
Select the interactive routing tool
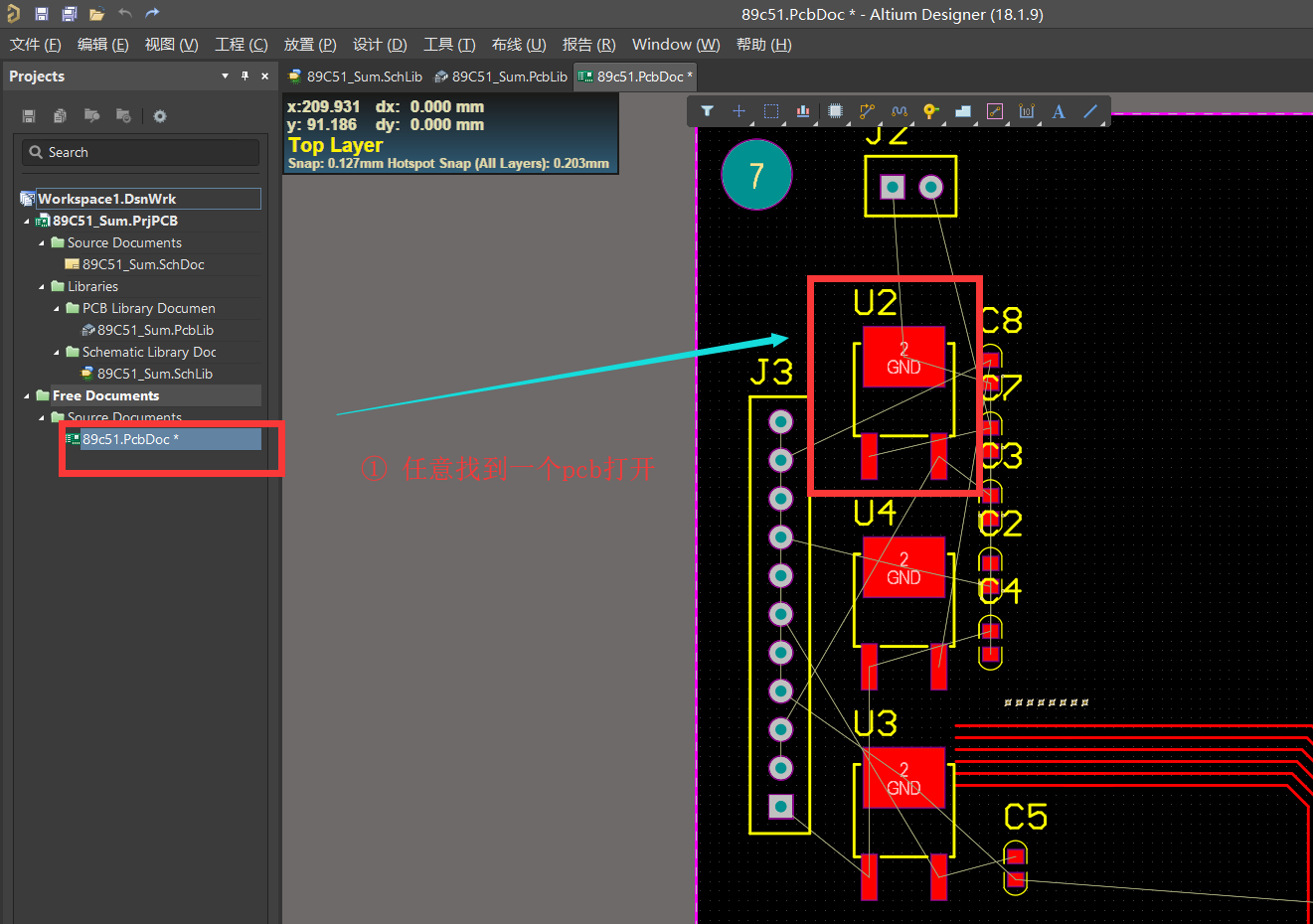click(866, 111)
